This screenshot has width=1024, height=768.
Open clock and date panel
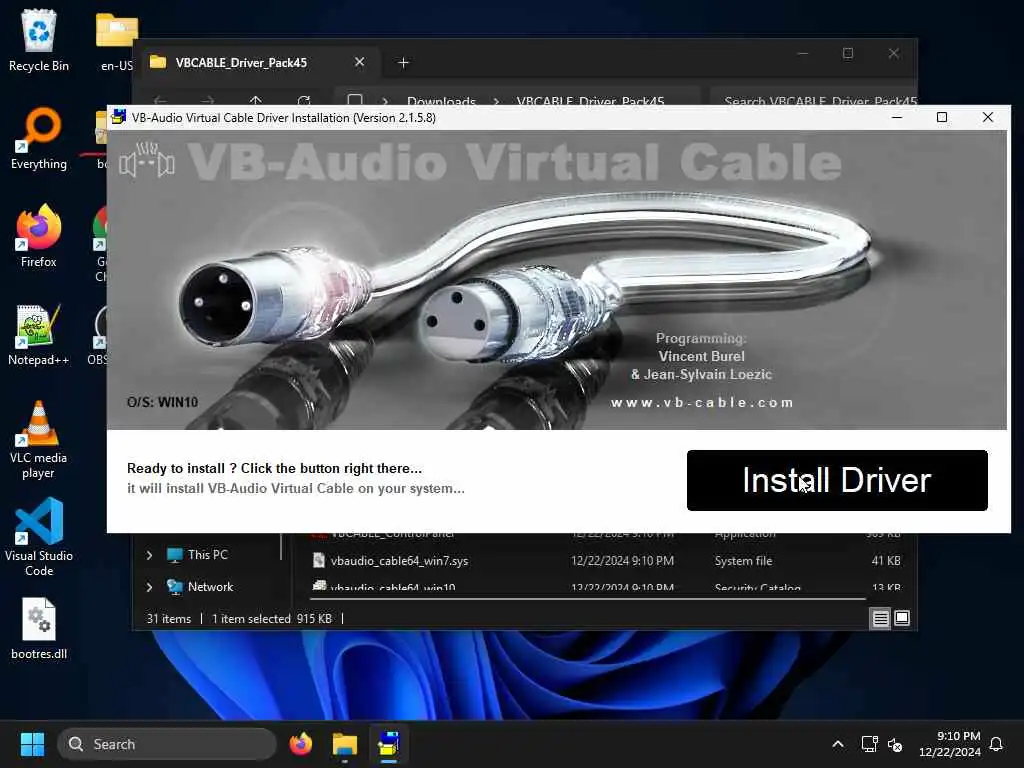pos(950,744)
